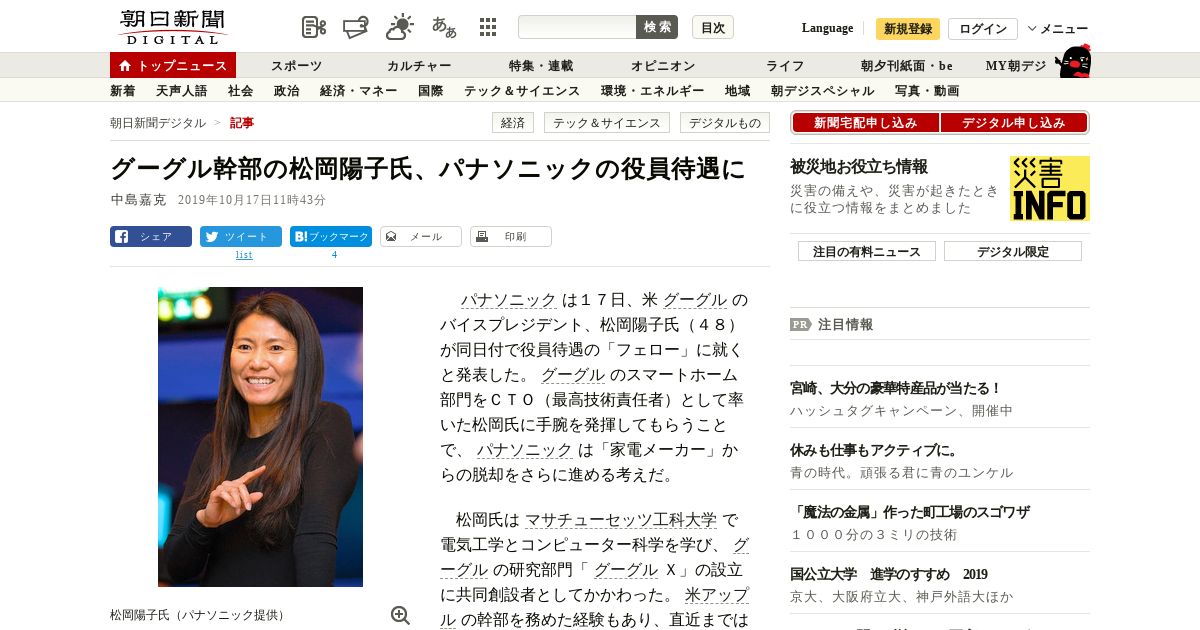Expand the メニュー dropdown

pyautogui.click(x=1058, y=29)
